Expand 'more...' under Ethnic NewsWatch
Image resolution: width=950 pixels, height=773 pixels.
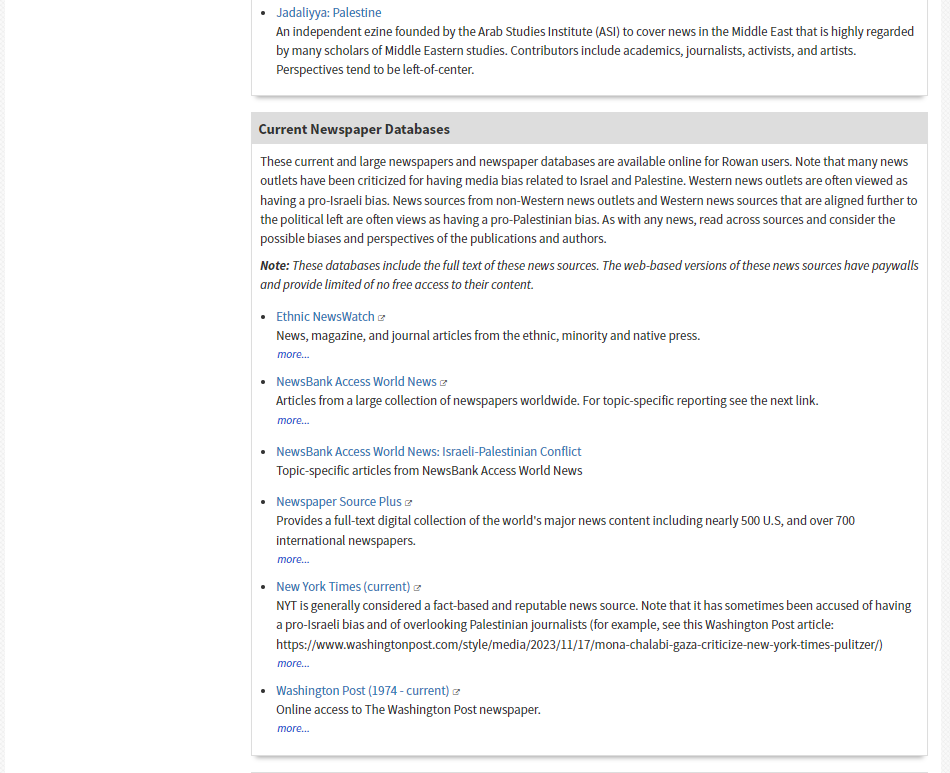tap(293, 354)
